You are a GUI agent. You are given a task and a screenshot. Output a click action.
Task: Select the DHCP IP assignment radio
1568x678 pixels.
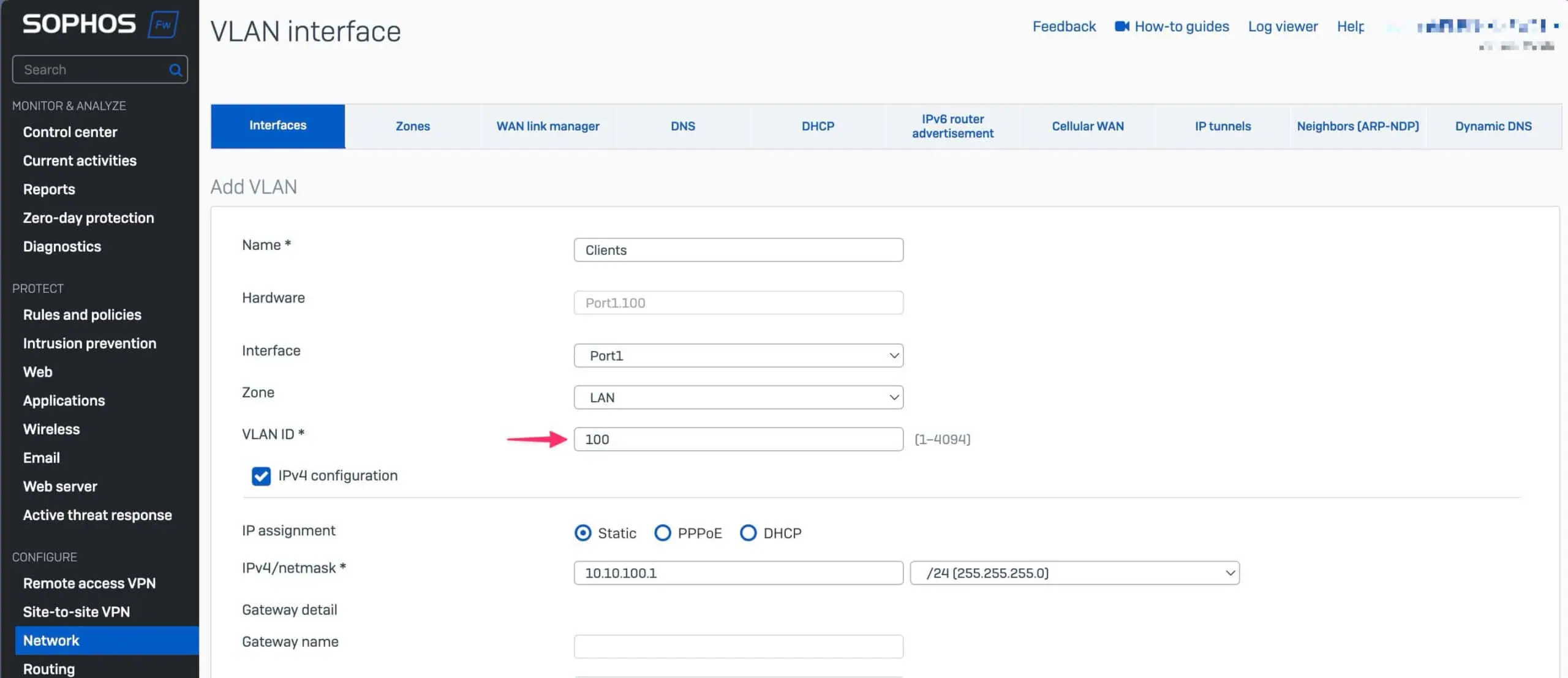[x=748, y=533]
